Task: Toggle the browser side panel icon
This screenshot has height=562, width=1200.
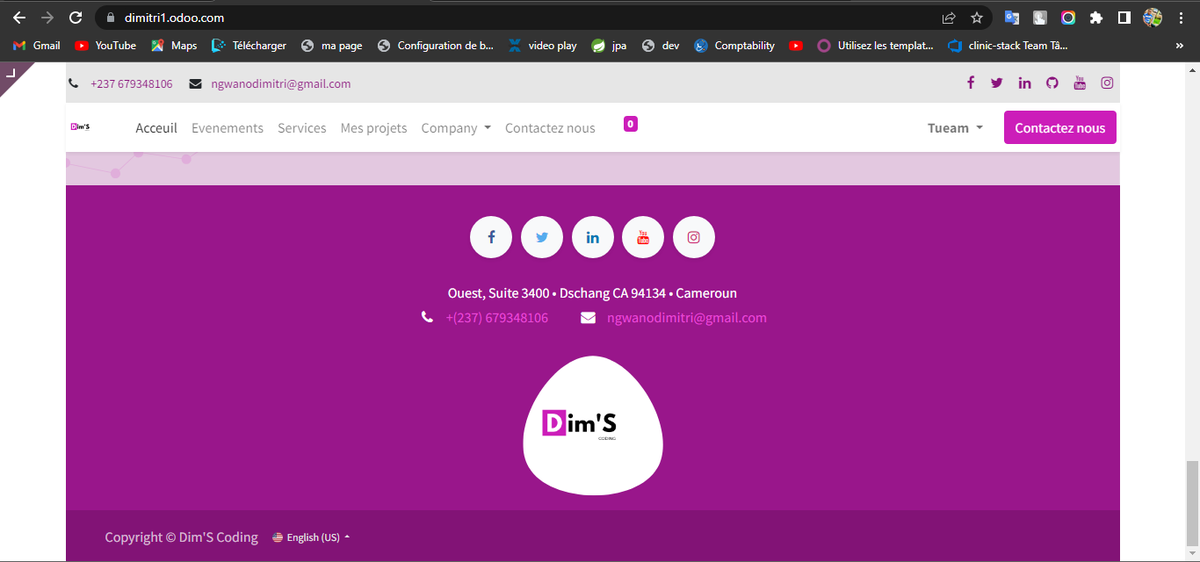Action: tap(1124, 17)
